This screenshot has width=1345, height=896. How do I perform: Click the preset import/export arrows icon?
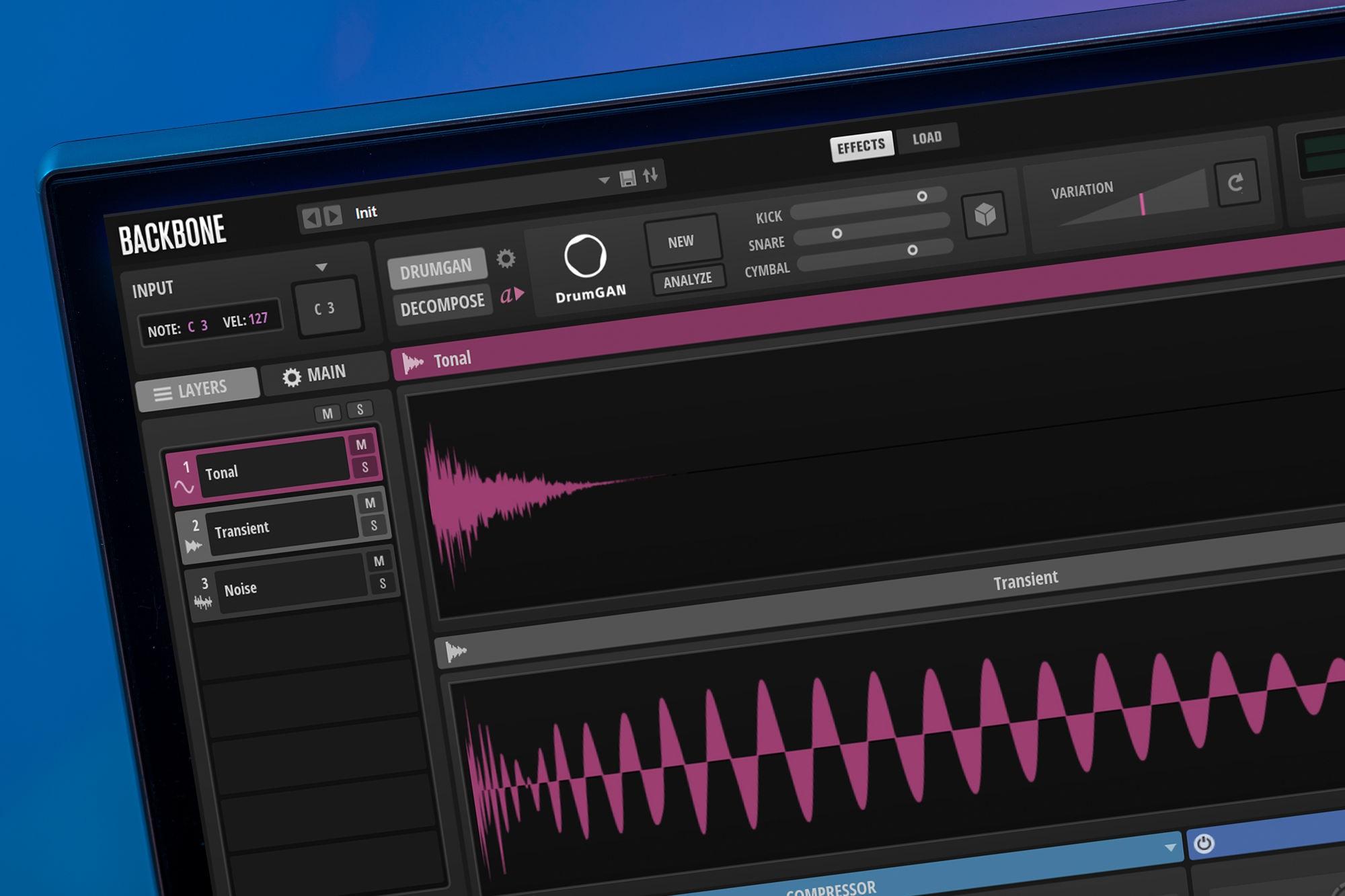pos(650,175)
